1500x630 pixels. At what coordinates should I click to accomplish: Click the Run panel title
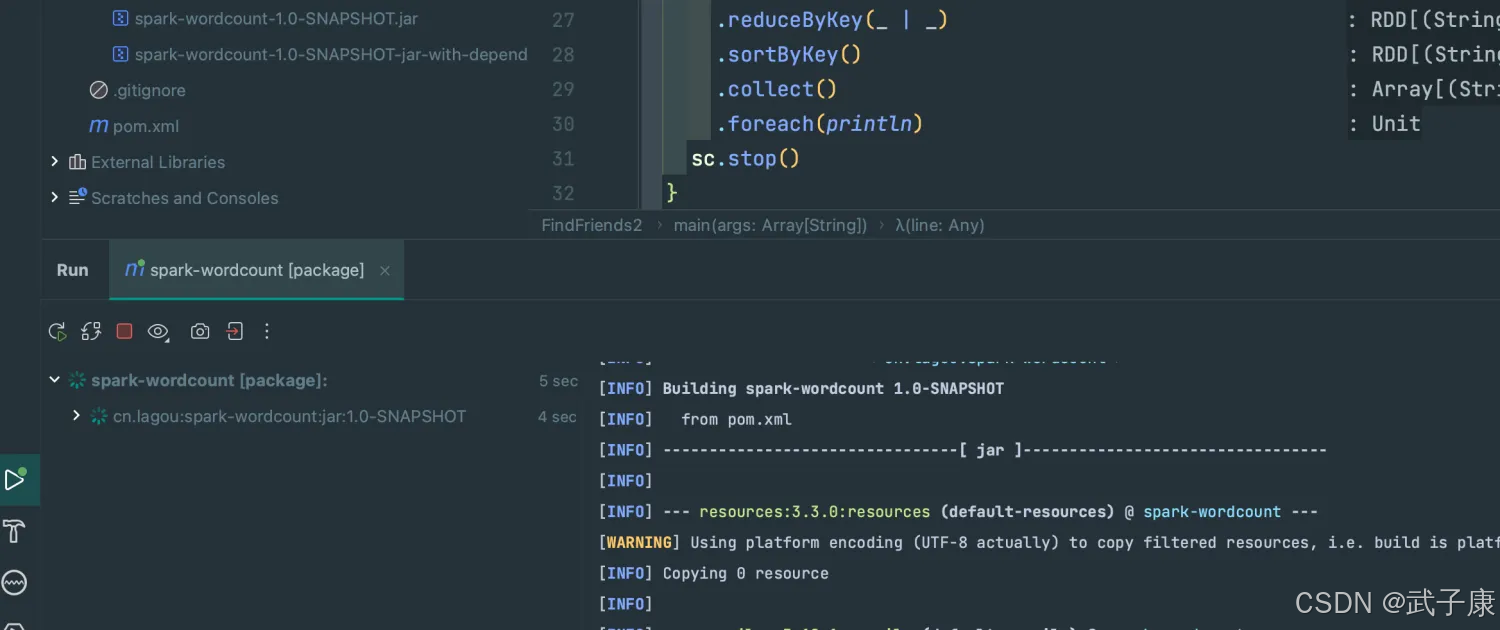click(72, 270)
